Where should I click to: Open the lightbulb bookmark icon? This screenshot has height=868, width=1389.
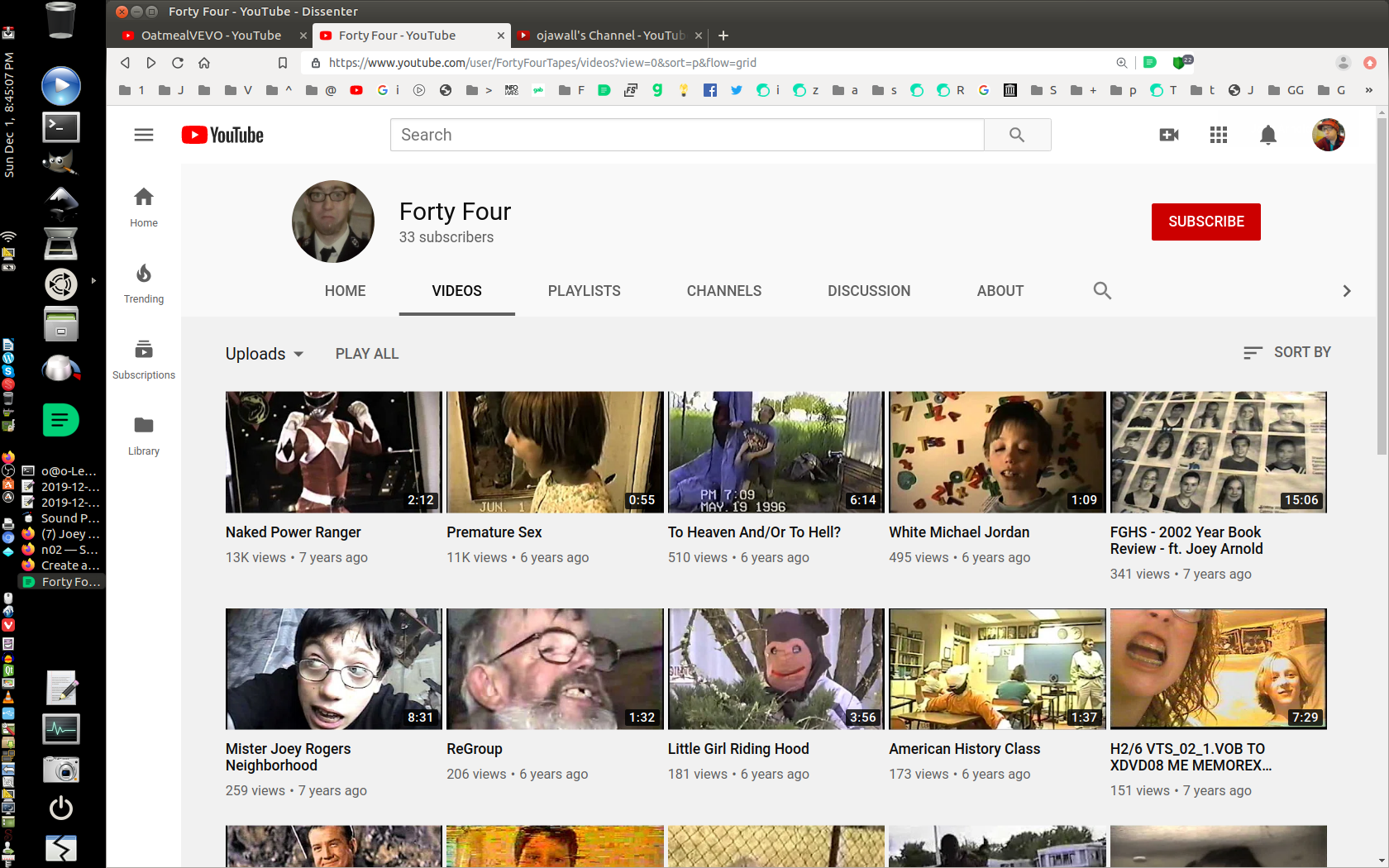pyautogui.click(x=684, y=90)
